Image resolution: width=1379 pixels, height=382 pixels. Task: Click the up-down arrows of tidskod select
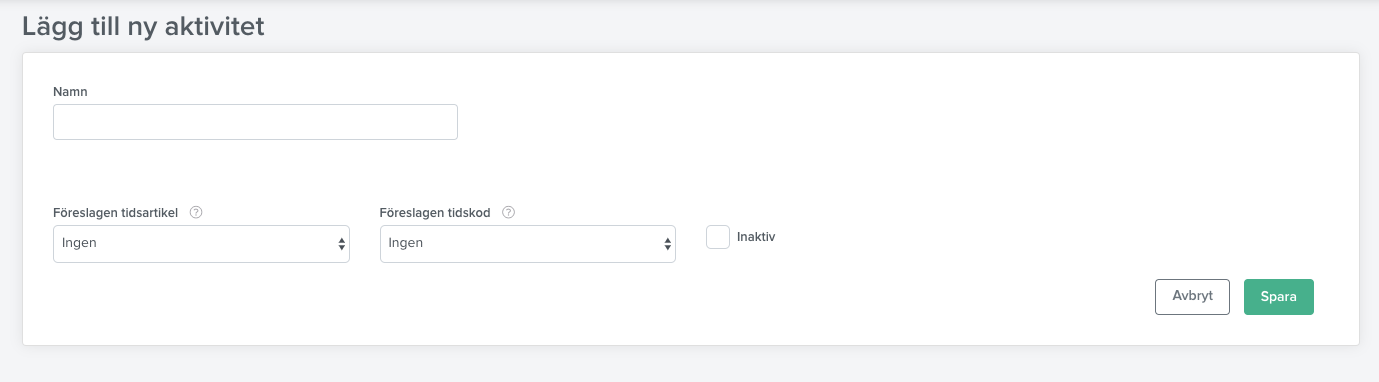668,244
